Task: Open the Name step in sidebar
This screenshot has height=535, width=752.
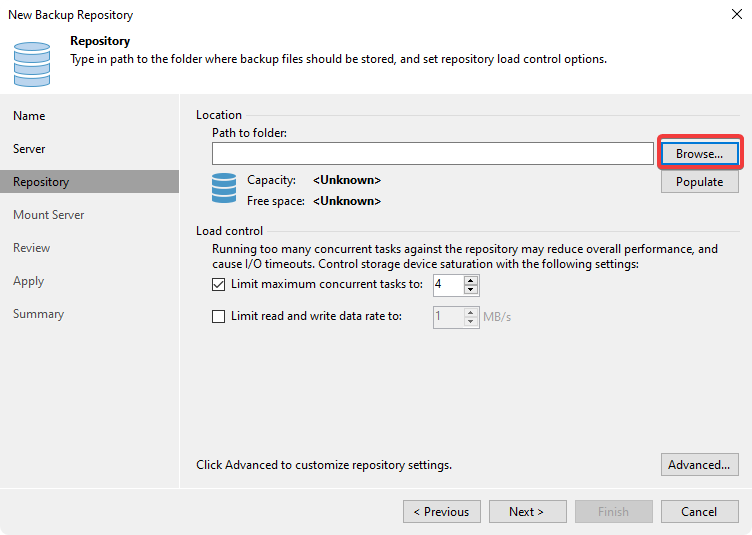Action: click(29, 116)
